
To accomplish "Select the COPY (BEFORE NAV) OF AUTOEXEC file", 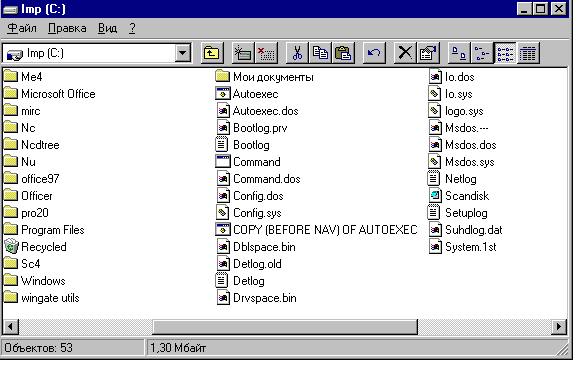I will coord(316,230).
